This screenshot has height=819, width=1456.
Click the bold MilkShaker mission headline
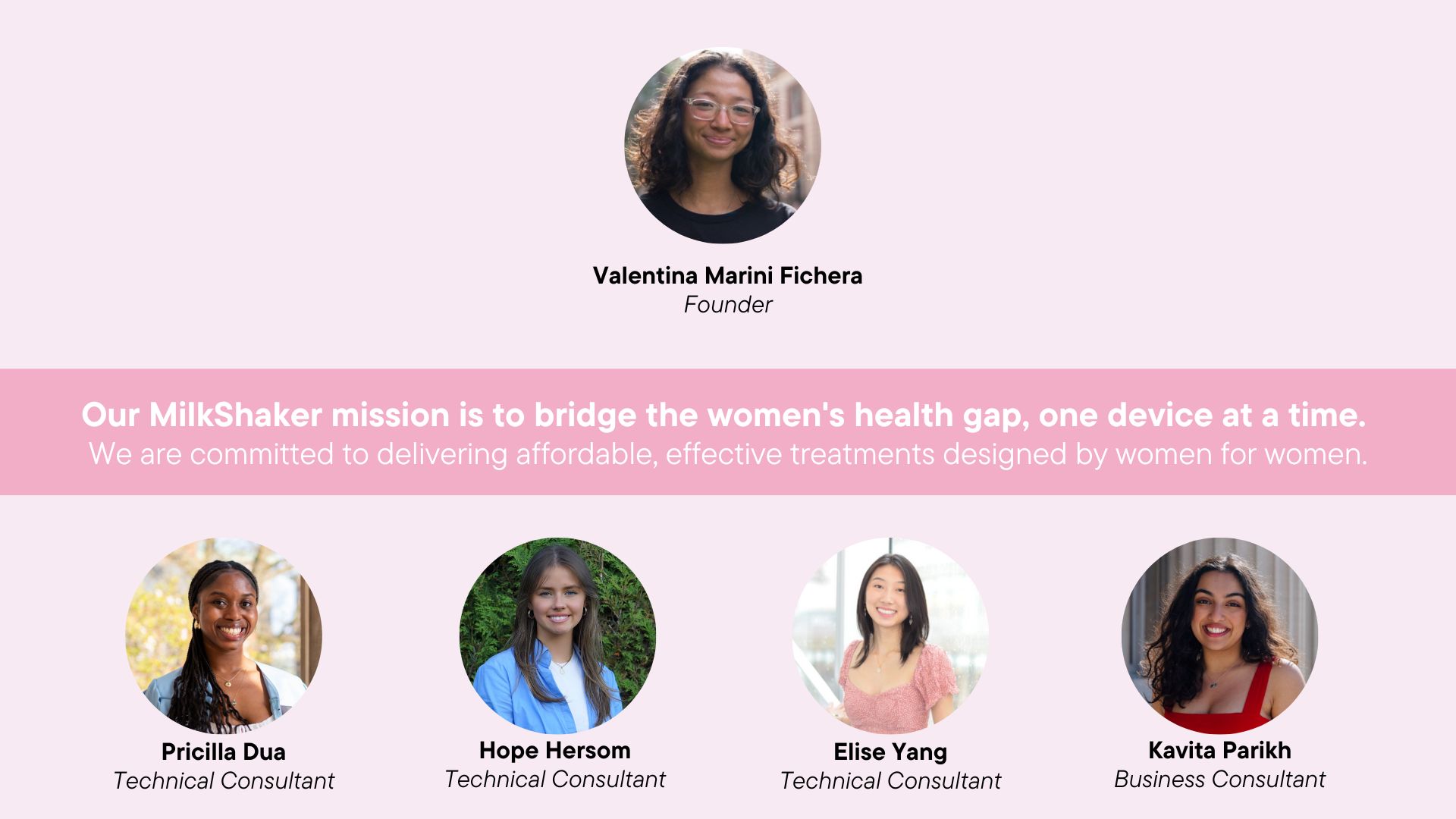coord(723,415)
